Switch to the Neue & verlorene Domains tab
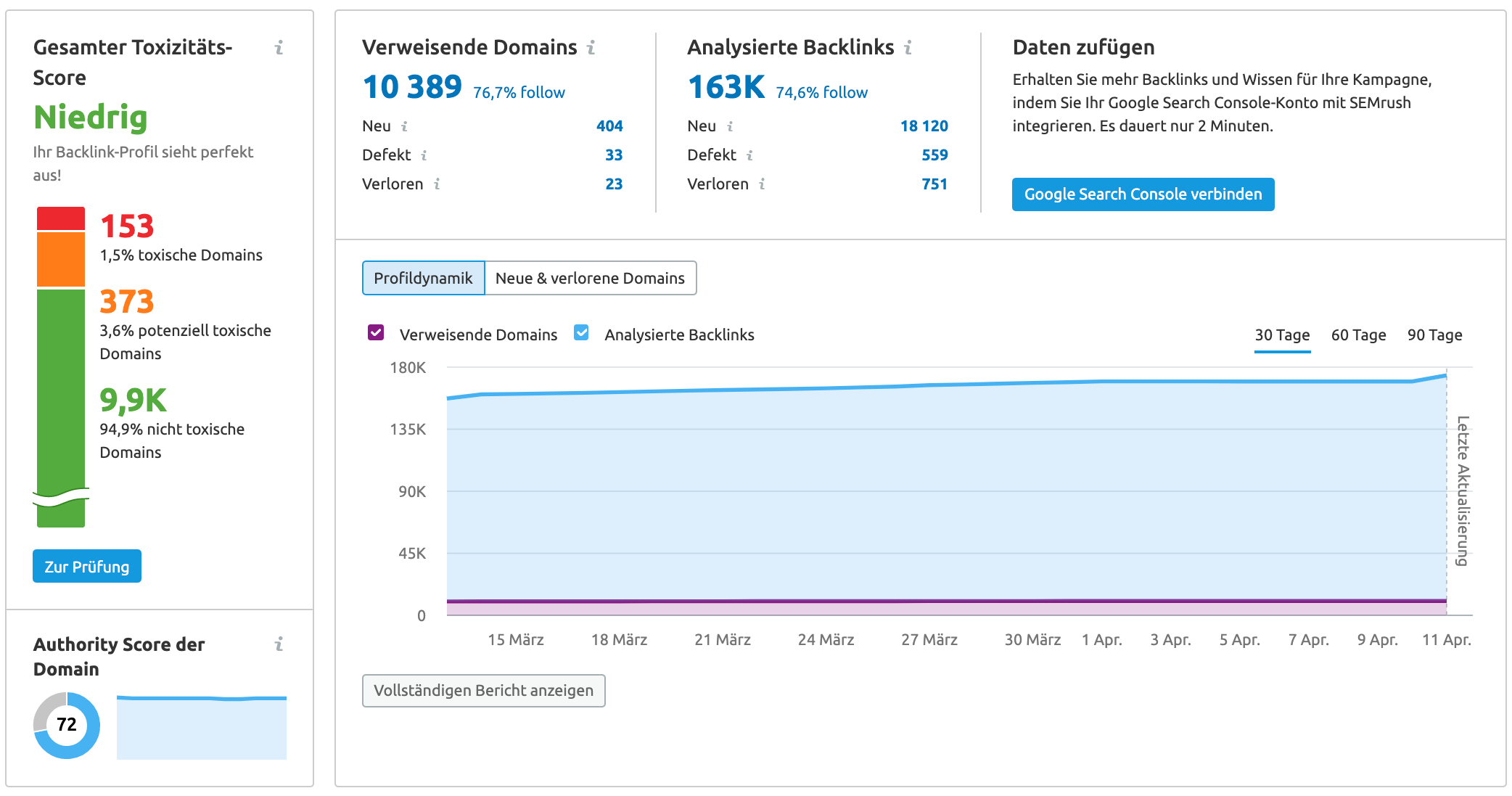1512x796 pixels. click(590, 278)
